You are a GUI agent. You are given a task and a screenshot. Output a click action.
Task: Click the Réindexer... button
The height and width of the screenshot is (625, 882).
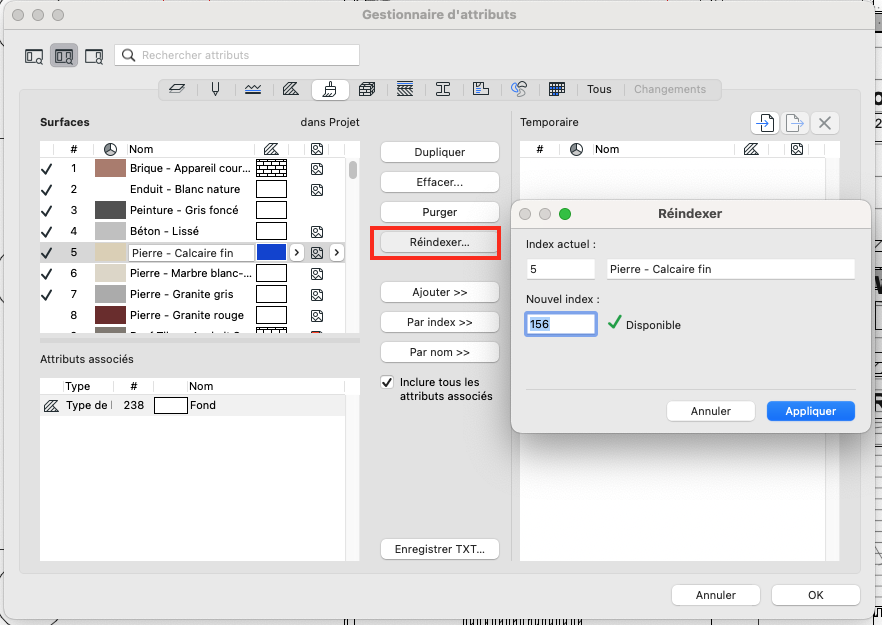440,242
